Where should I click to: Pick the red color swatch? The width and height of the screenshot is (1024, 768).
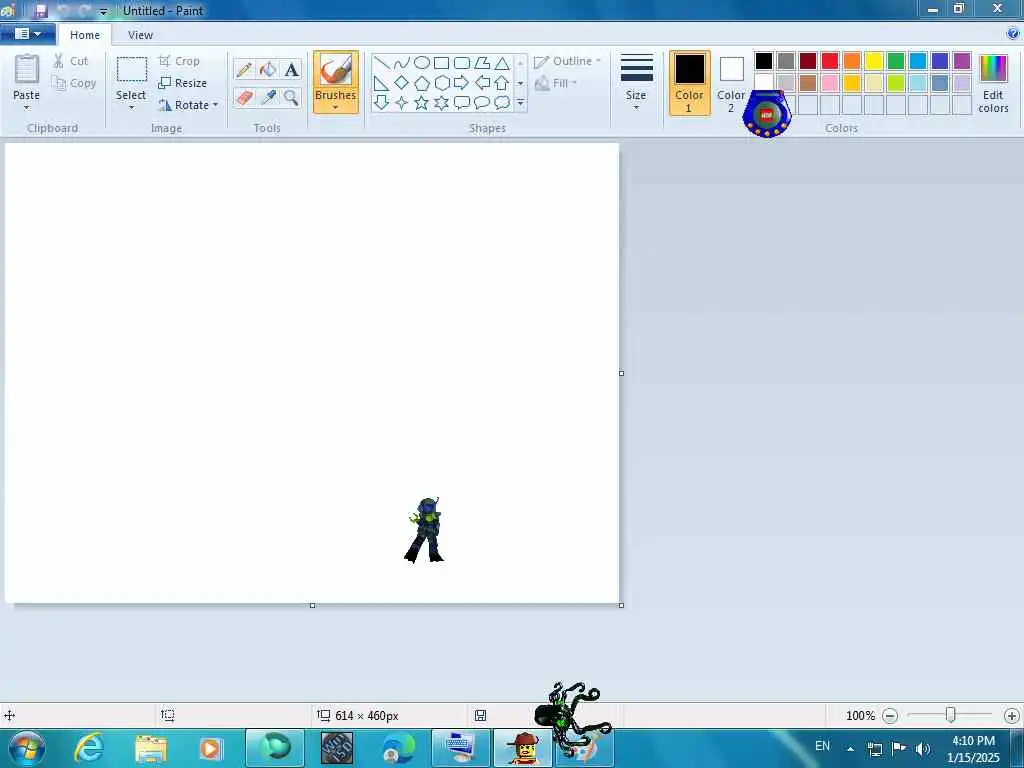[x=830, y=61]
